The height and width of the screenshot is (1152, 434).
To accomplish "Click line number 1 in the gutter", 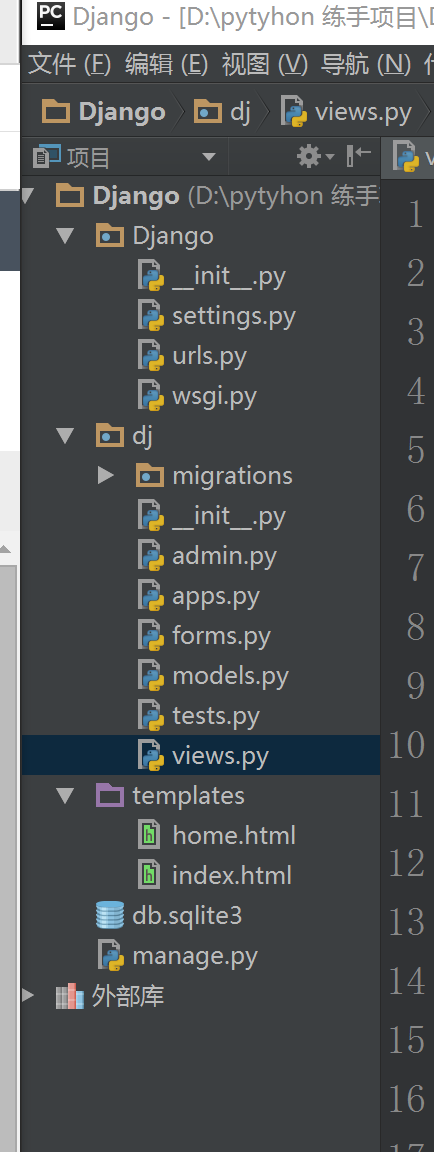I will pyautogui.click(x=416, y=215).
